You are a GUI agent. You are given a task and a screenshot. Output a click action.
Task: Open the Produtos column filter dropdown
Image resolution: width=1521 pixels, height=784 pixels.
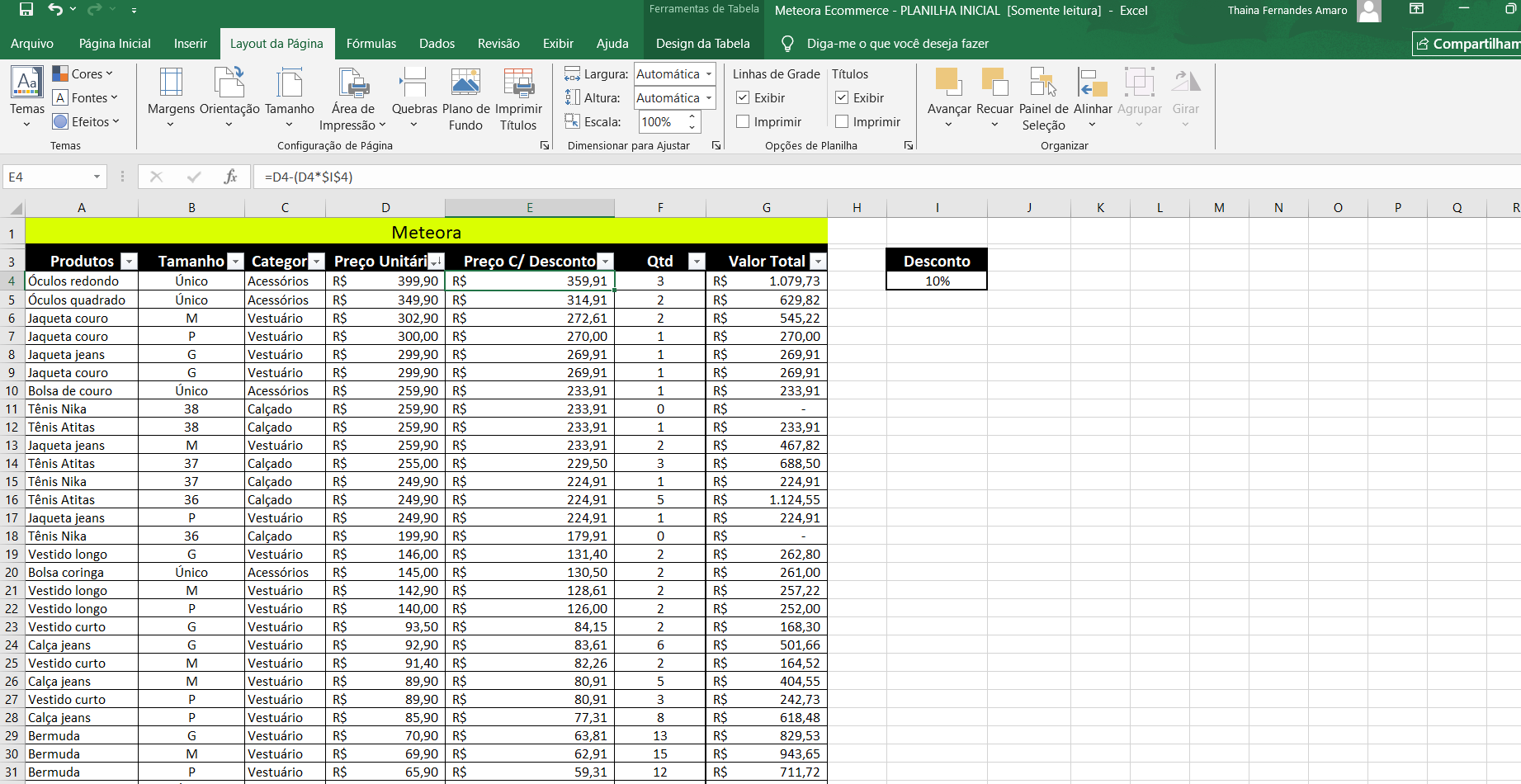[129, 262]
